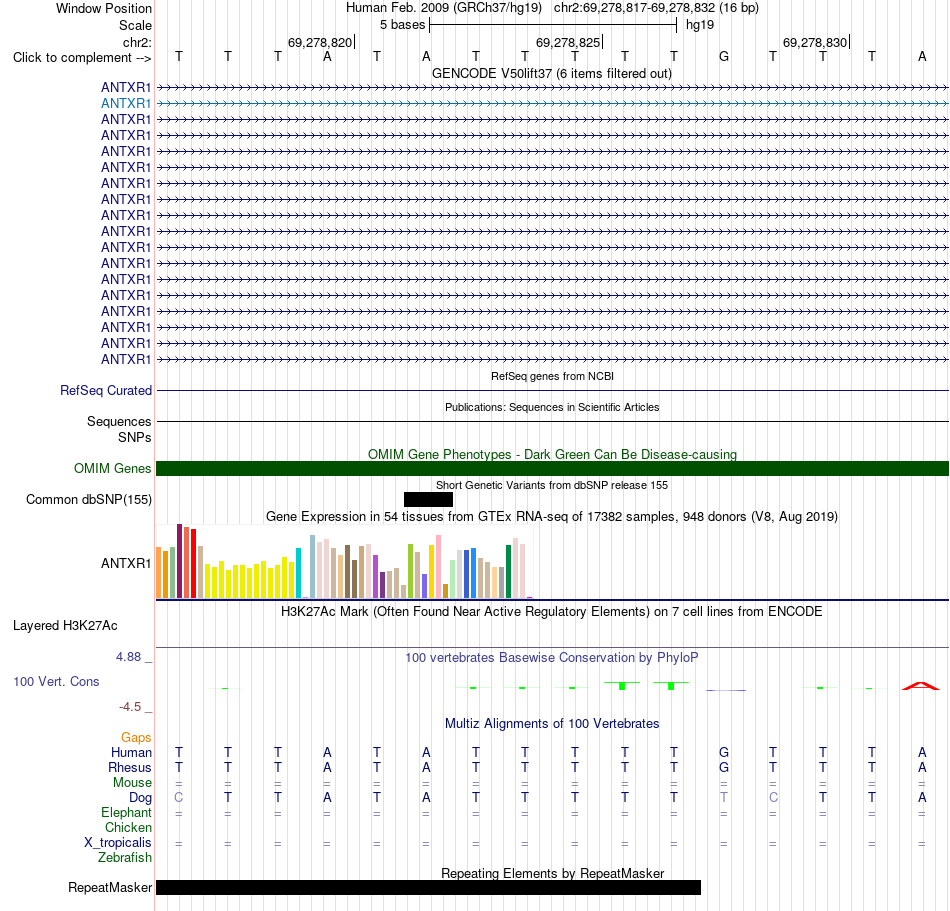Click 'Short Genetic Variants from dbSNP release 155'
The width and height of the screenshot is (950, 911).
click(552, 485)
